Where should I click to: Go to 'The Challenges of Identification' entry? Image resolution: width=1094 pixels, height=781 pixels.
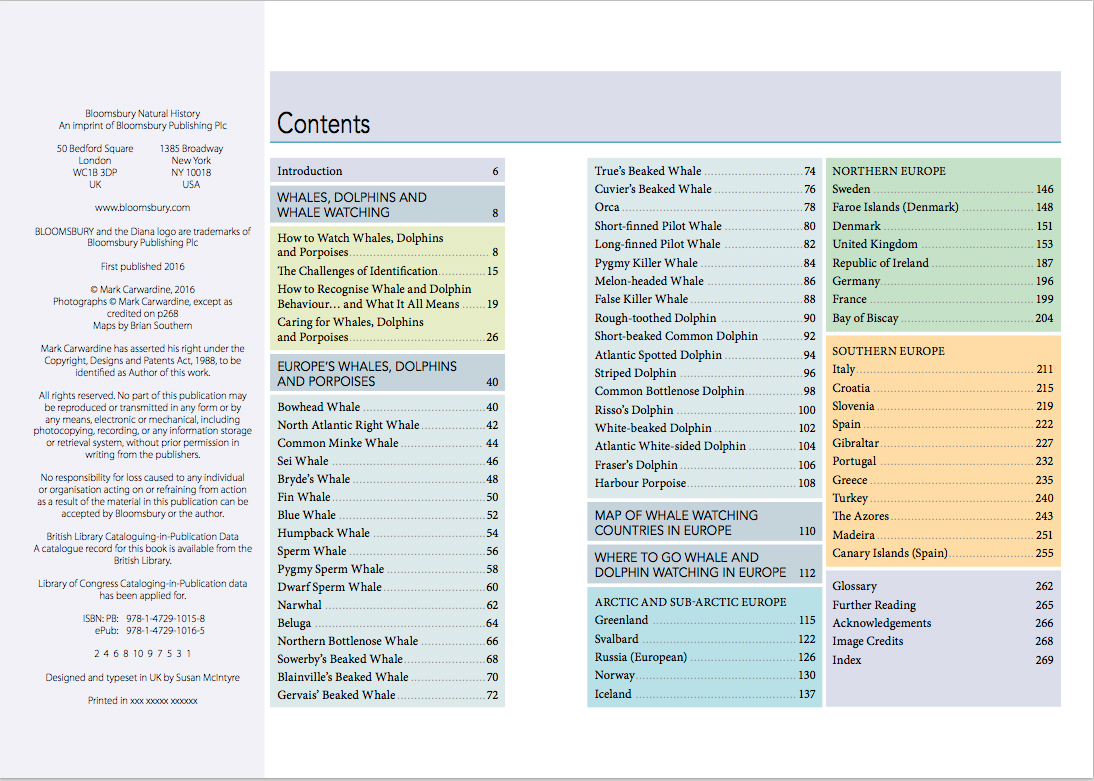(387, 271)
